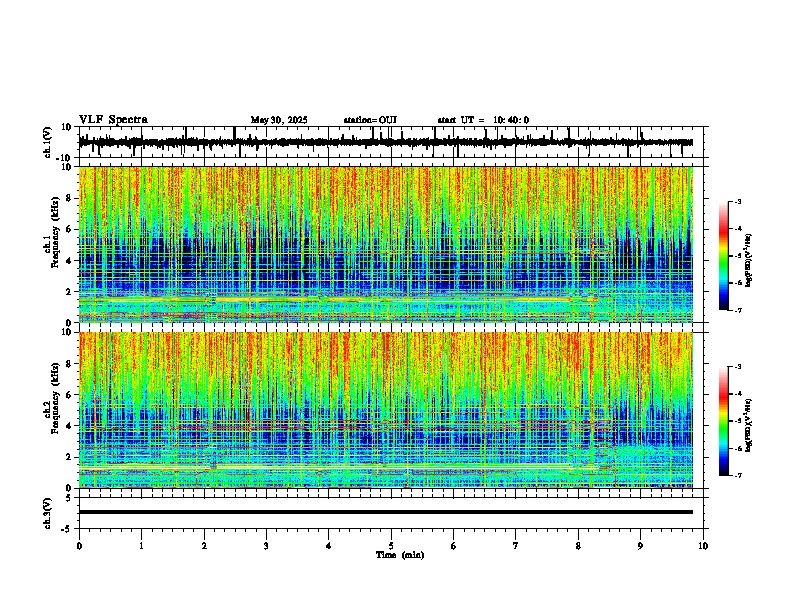Click the time axis tick label "2"
792x612 pixels.
pos(204,546)
